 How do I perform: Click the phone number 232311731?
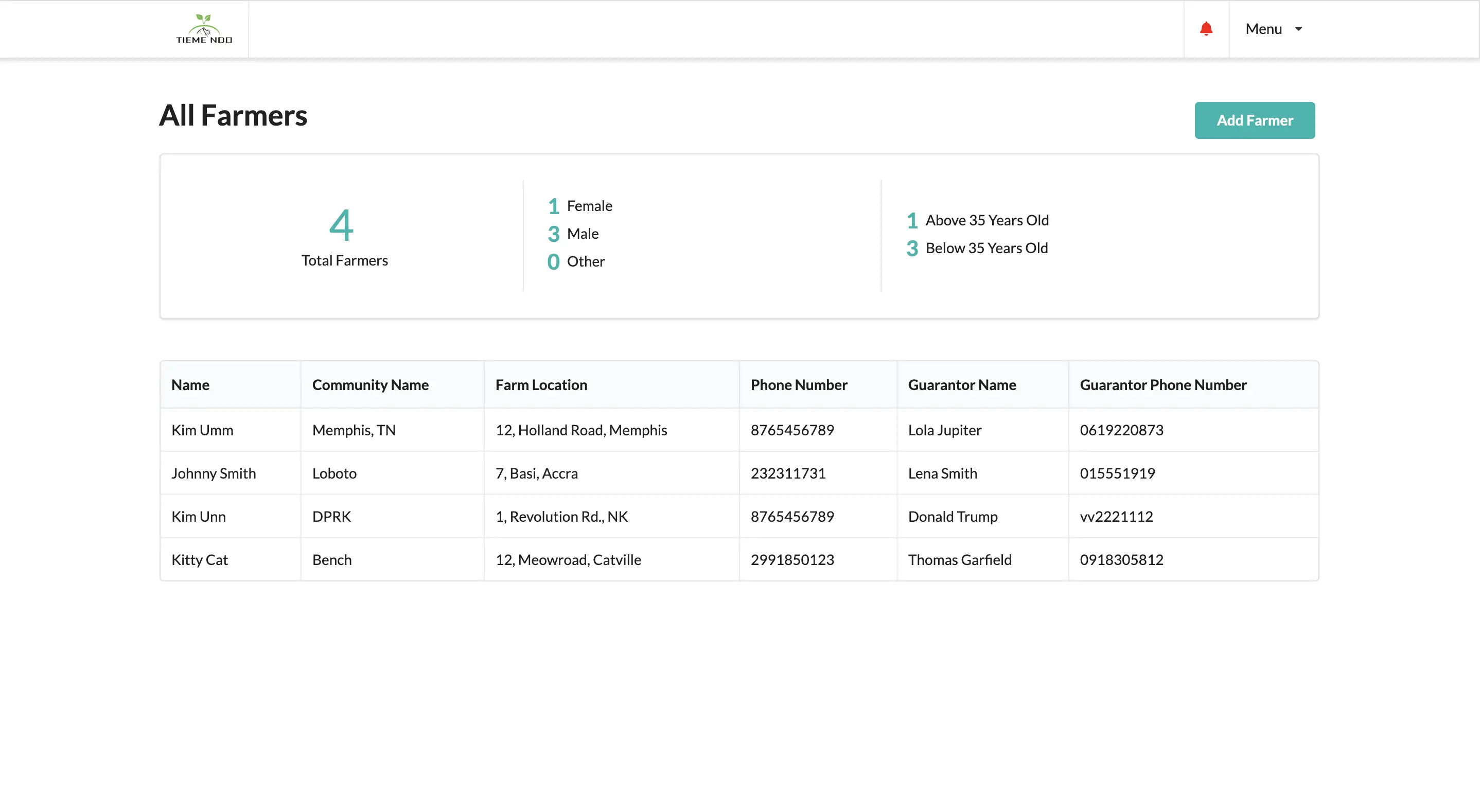[x=788, y=473]
